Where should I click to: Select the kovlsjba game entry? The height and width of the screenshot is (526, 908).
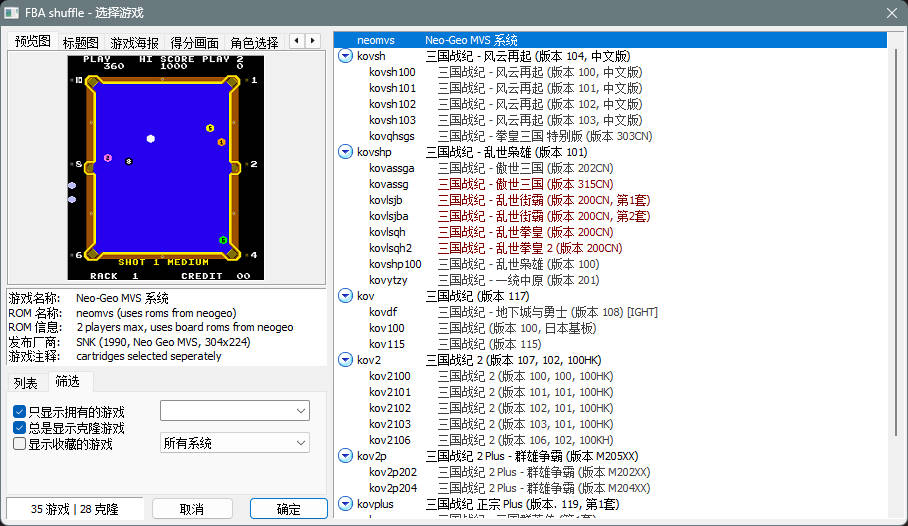[610, 216]
